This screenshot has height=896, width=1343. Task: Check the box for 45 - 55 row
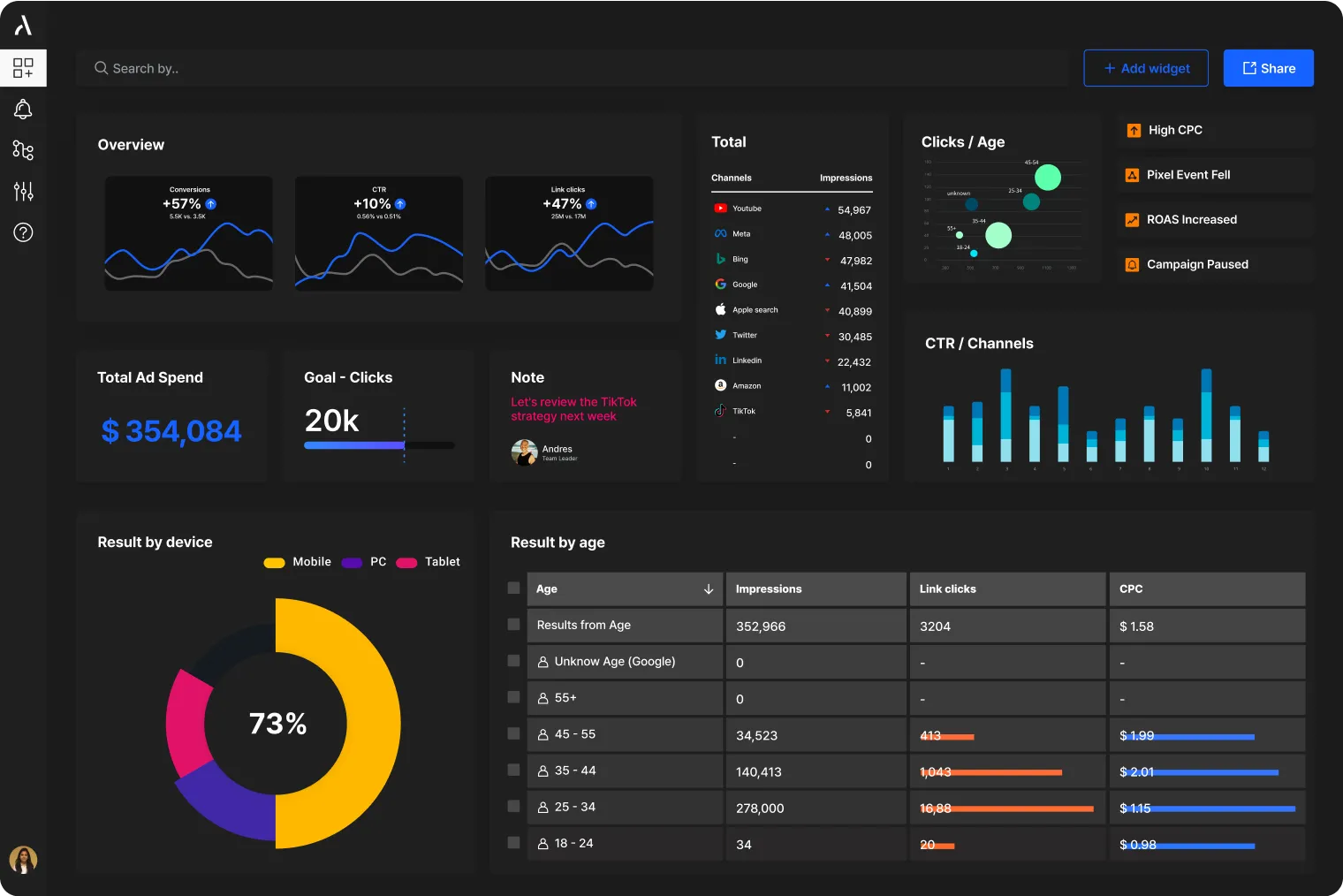coord(513,733)
